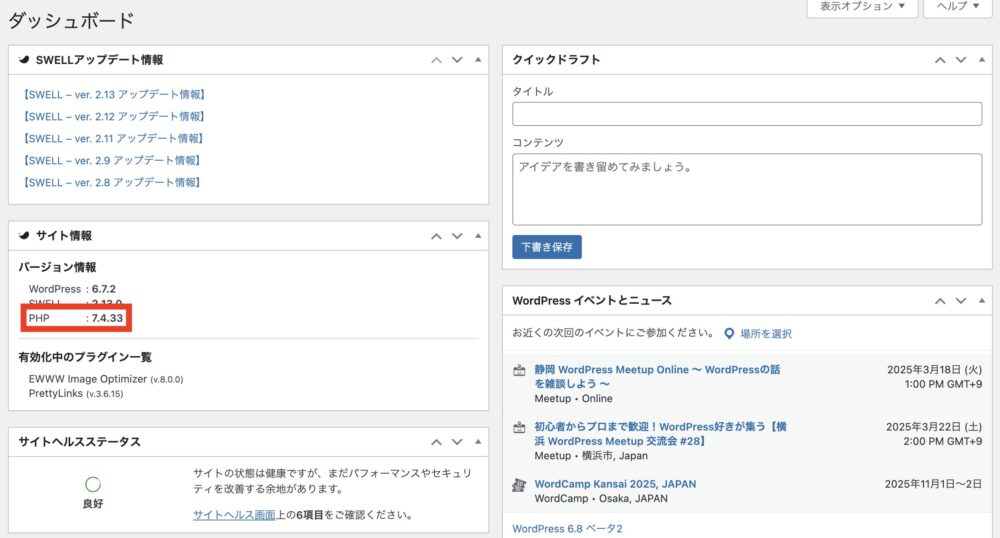Screen dimensions: 1000x538
Task: Move WordPress イベントとニュース panel down
Action: coord(961,301)
